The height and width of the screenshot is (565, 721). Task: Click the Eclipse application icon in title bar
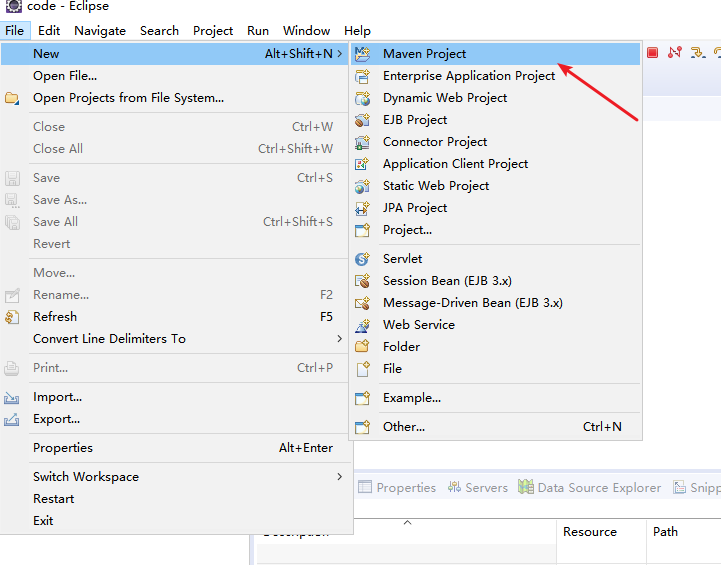14,6
